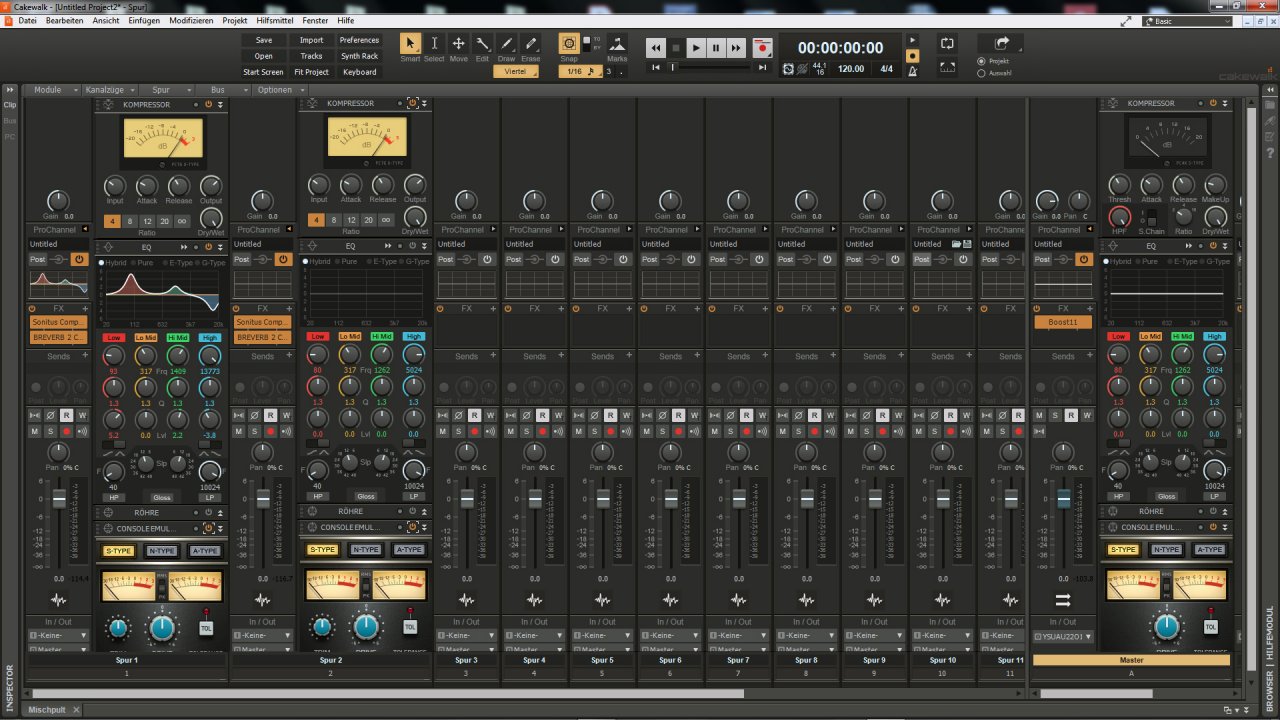This screenshot has width=1280, height=720.
Task: Switch to the Mischpult tab
Action: pos(46,710)
